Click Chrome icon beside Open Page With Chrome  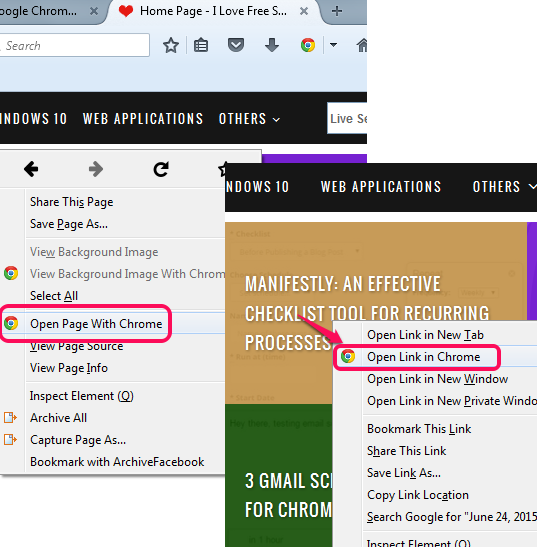coord(11,323)
